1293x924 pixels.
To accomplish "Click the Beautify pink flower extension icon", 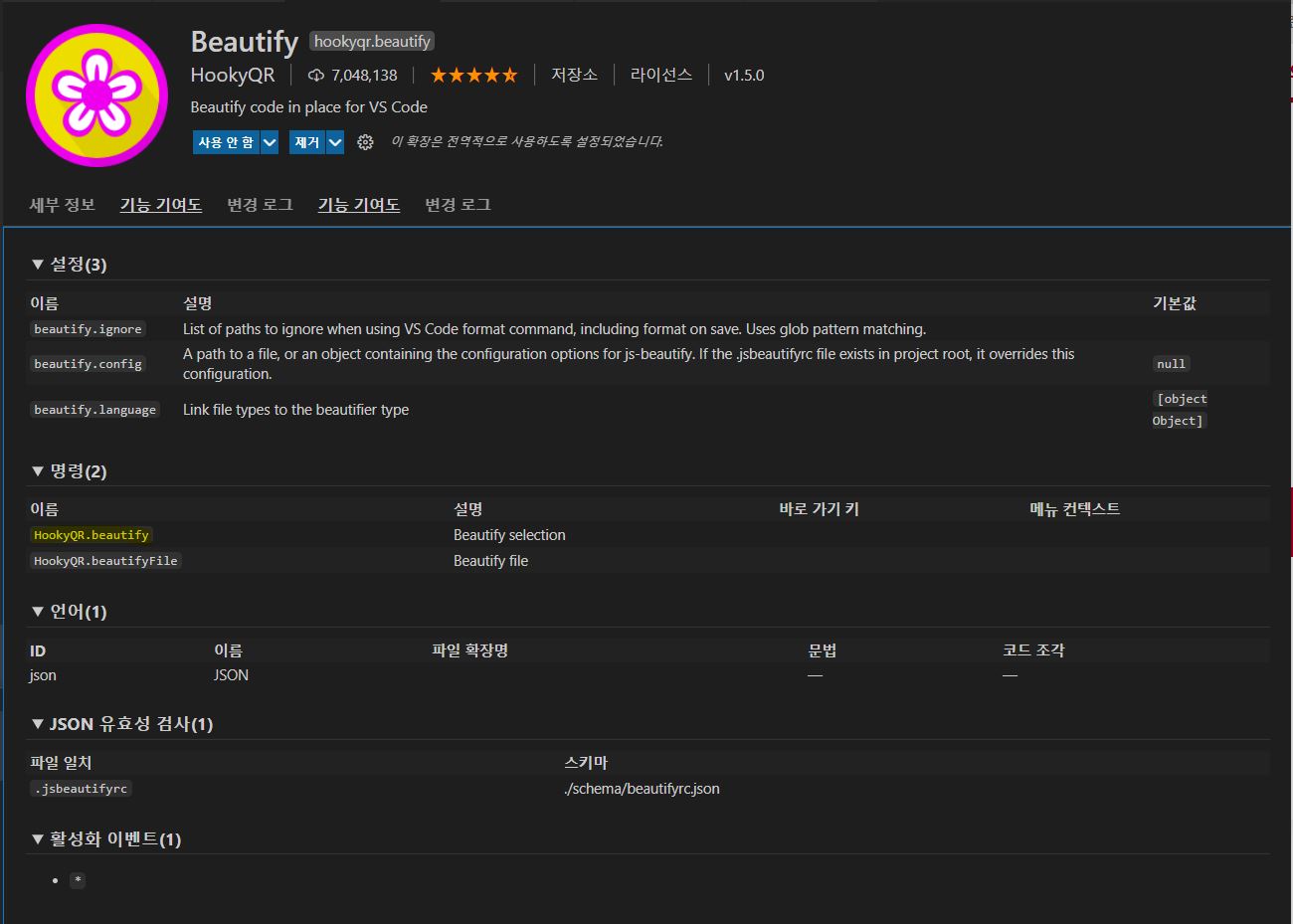I will 96,94.
